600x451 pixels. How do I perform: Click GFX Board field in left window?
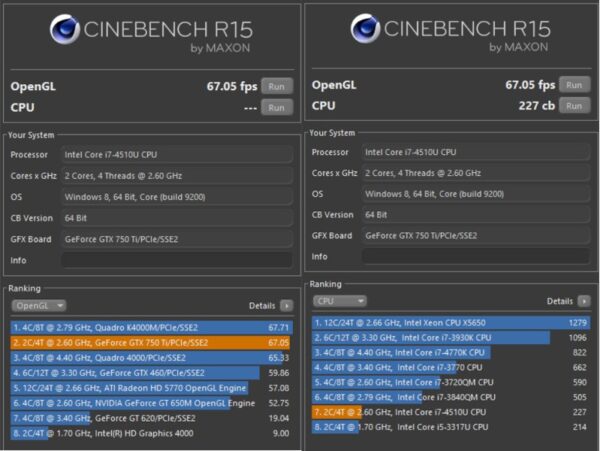tap(177, 239)
